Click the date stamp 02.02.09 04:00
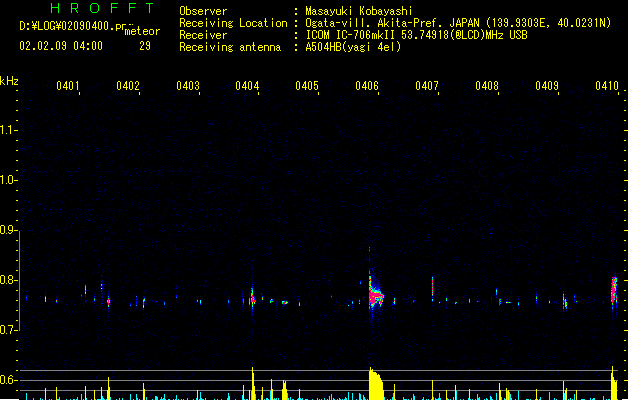629x400 pixels. pyautogui.click(x=61, y=46)
